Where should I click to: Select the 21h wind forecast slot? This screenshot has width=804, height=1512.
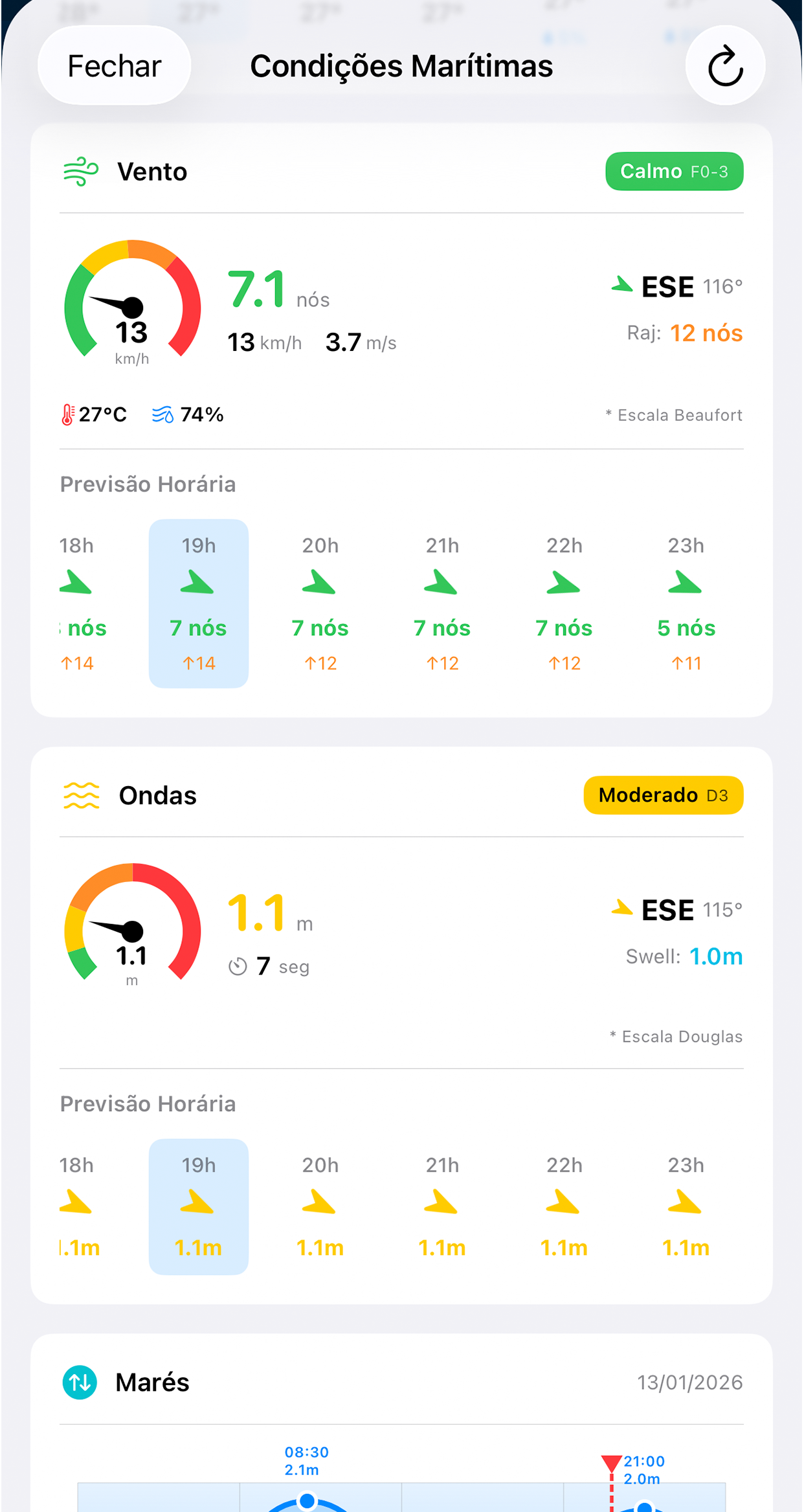pyautogui.click(x=442, y=603)
